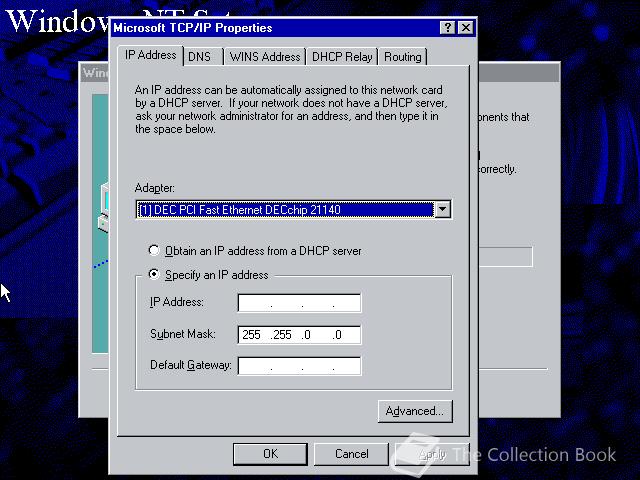Close the Microsoft TCP/IP Properties dialog
640x480 pixels.
[466, 28]
